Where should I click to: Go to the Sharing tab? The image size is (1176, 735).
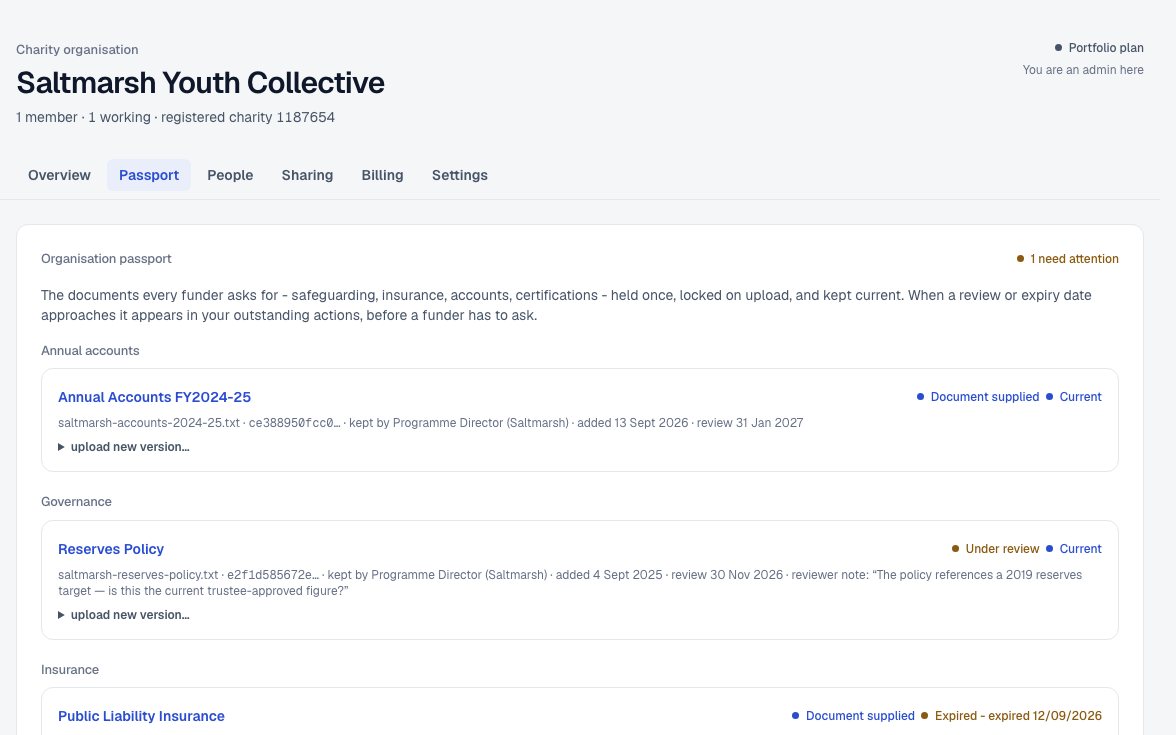[x=308, y=175]
